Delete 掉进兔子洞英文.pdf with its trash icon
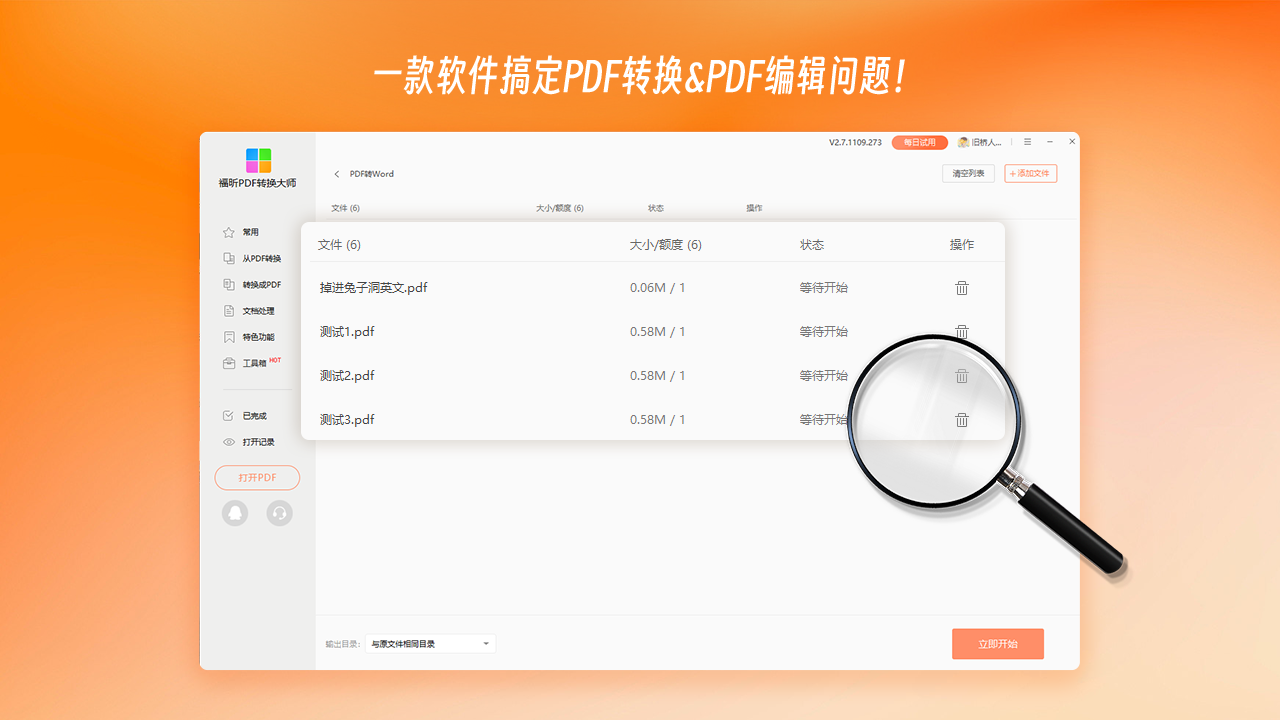1280x720 pixels. coord(962,288)
